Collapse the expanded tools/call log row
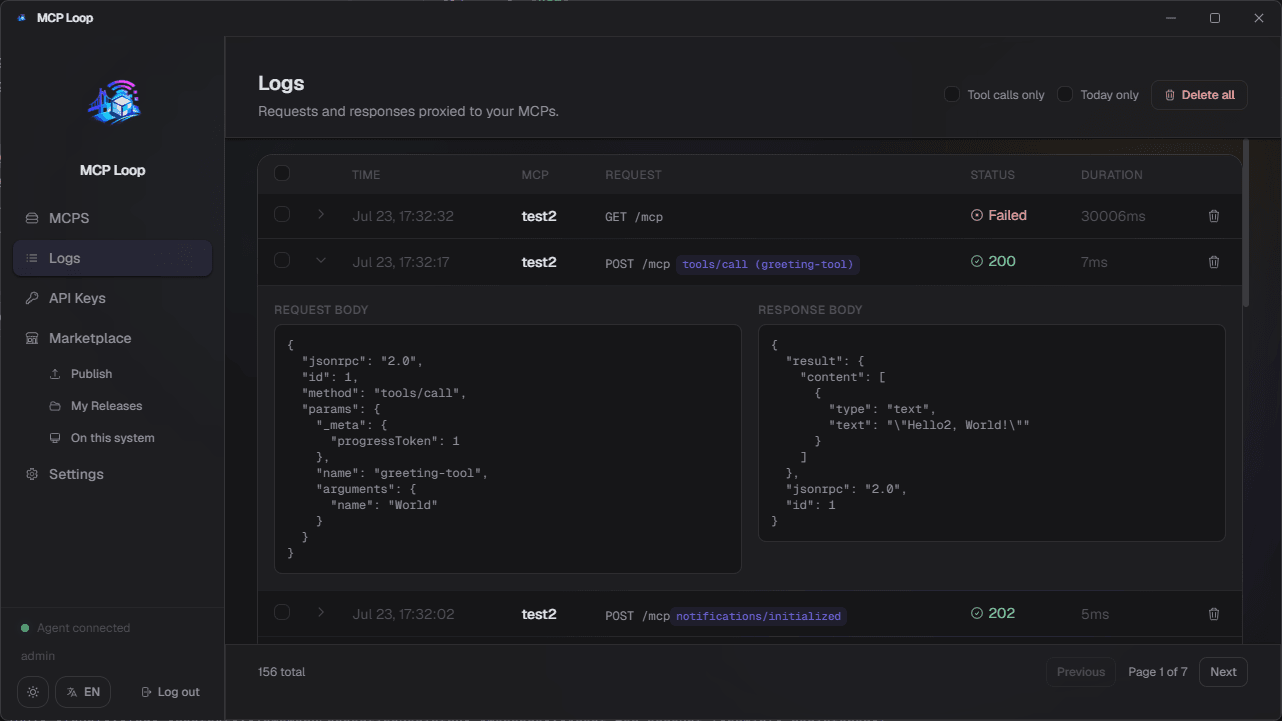The width and height of the screenshot is (1282, 721). tap(321, 260)
